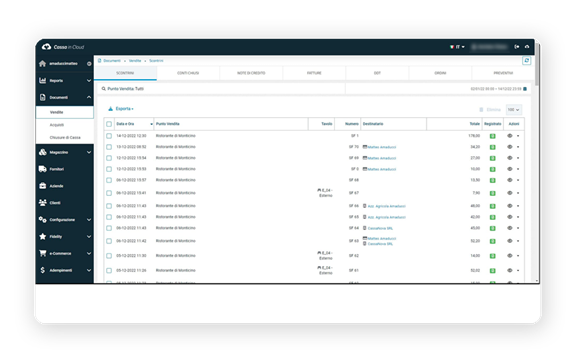Check the row dated 14-12-2022 12:30
This screenshot has height=362, width=576.
tap(109, 136)
